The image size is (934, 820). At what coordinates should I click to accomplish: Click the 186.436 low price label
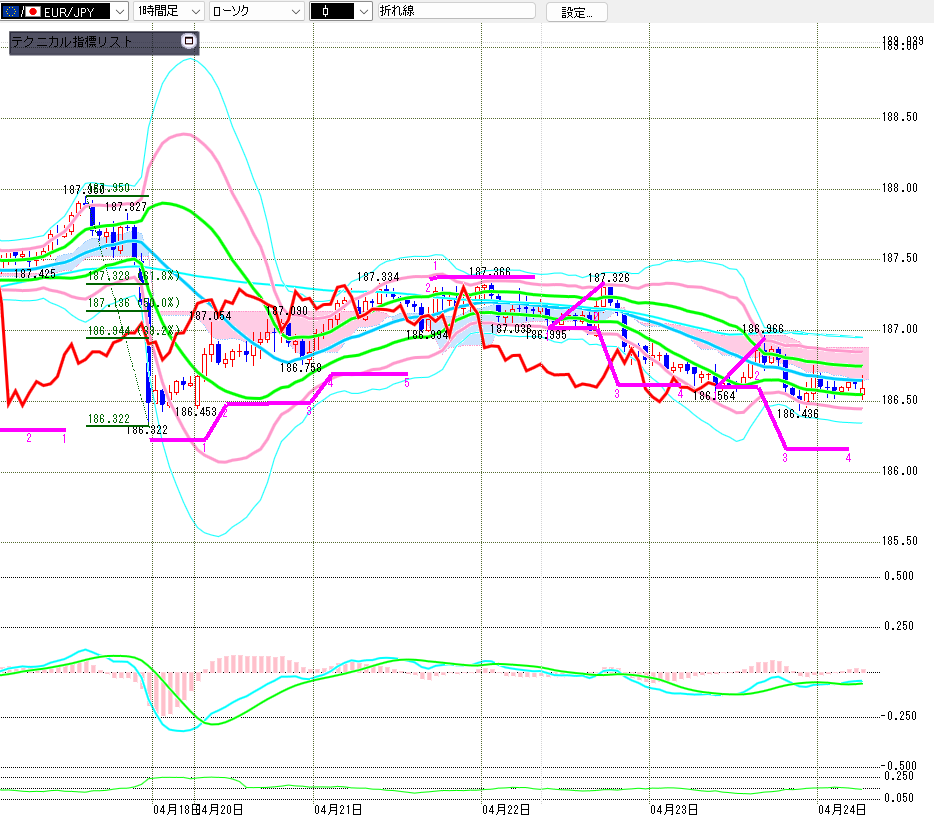[797, 413]
